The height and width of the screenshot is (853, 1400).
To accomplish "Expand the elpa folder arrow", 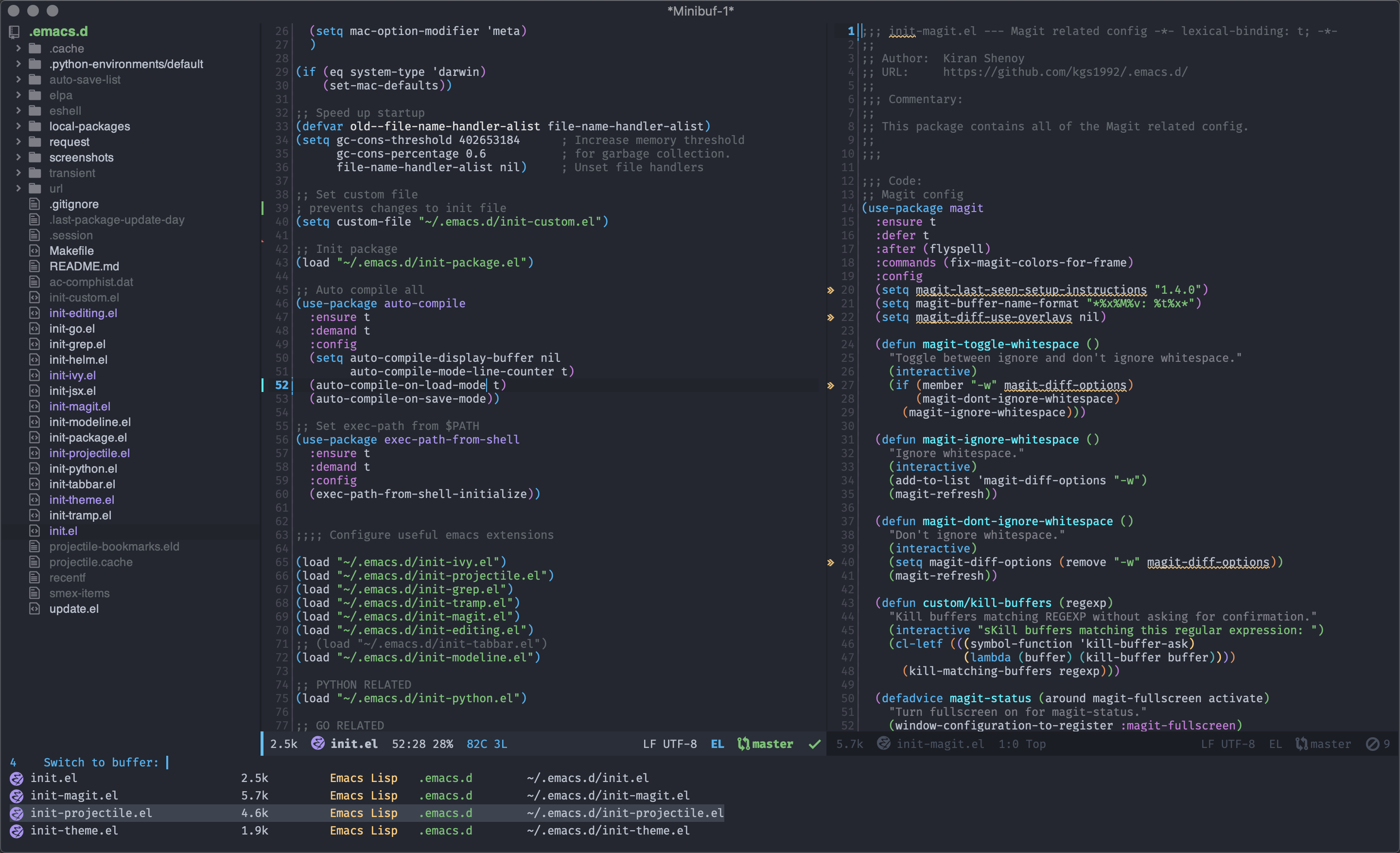I will tap(18, 95).
